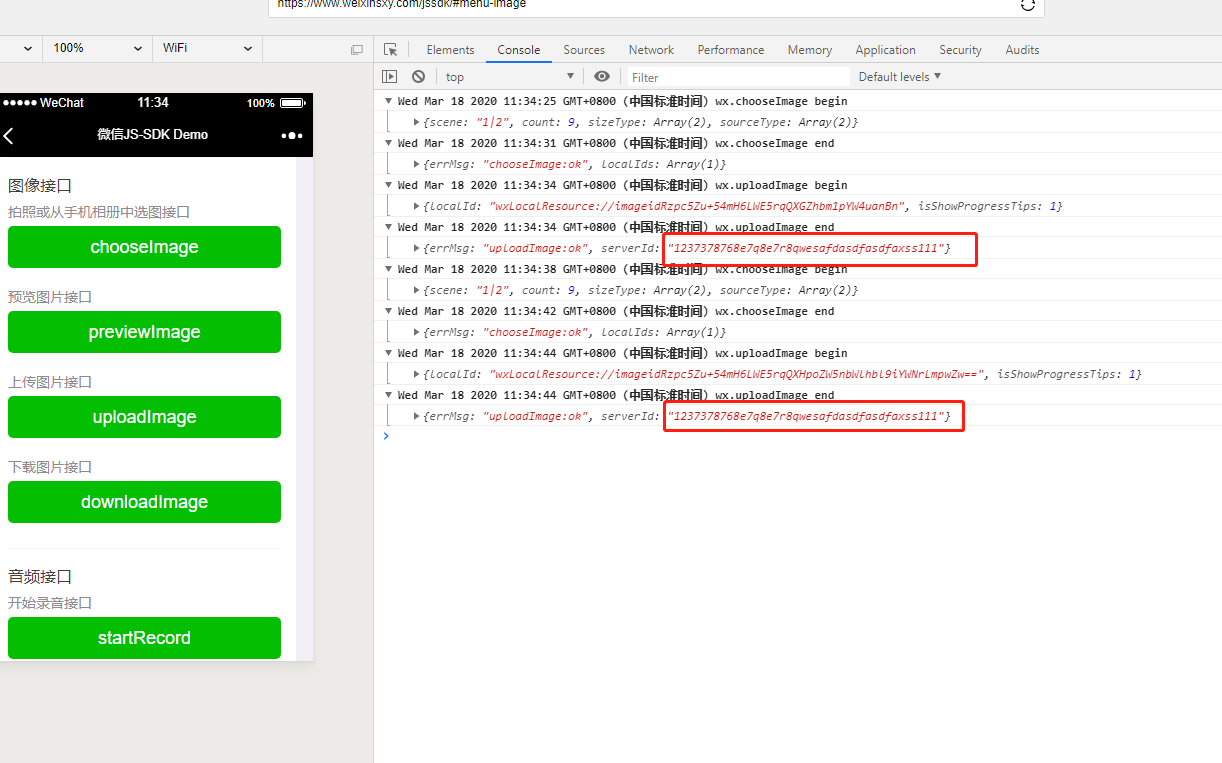
Task: Click the phone scrollbar beside the buttons
Action: tap(305, 408)
